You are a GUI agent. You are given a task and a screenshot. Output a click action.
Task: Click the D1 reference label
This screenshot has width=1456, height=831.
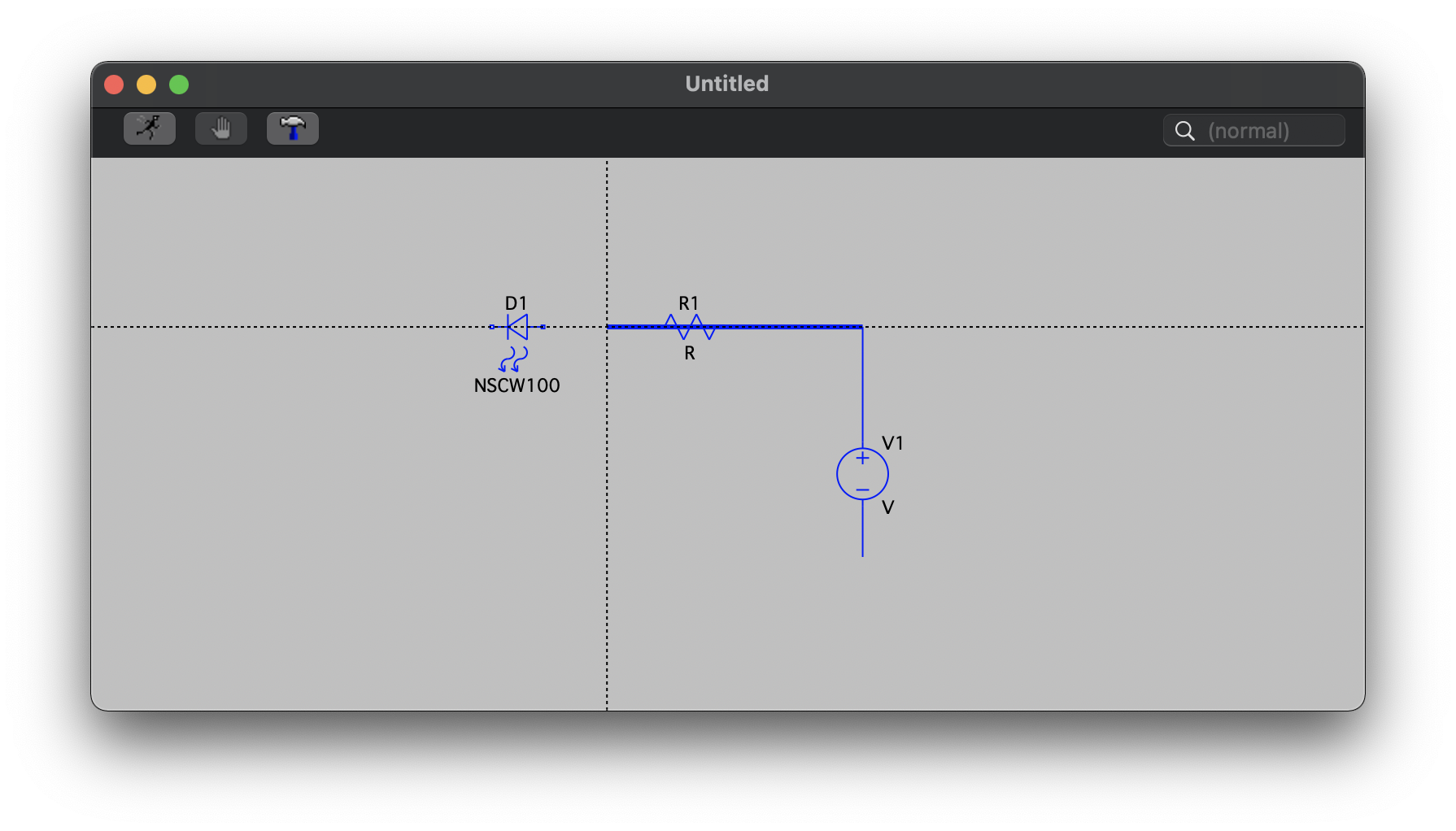click(x=516, y=303)
